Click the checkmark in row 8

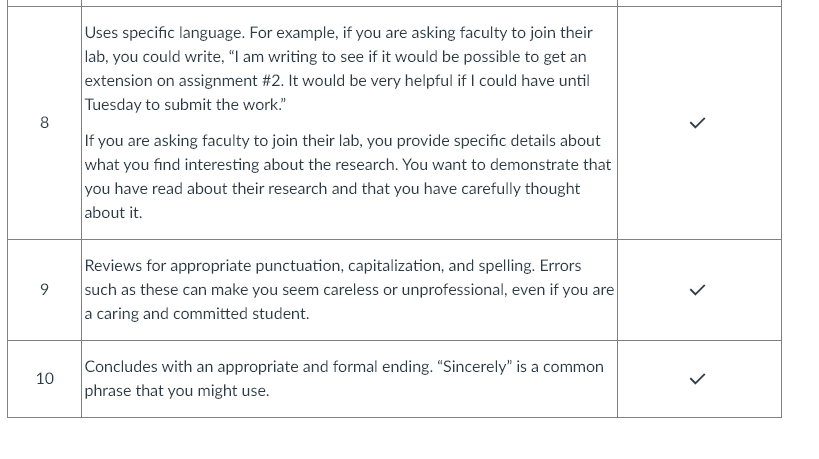click(x=697, y=123)
